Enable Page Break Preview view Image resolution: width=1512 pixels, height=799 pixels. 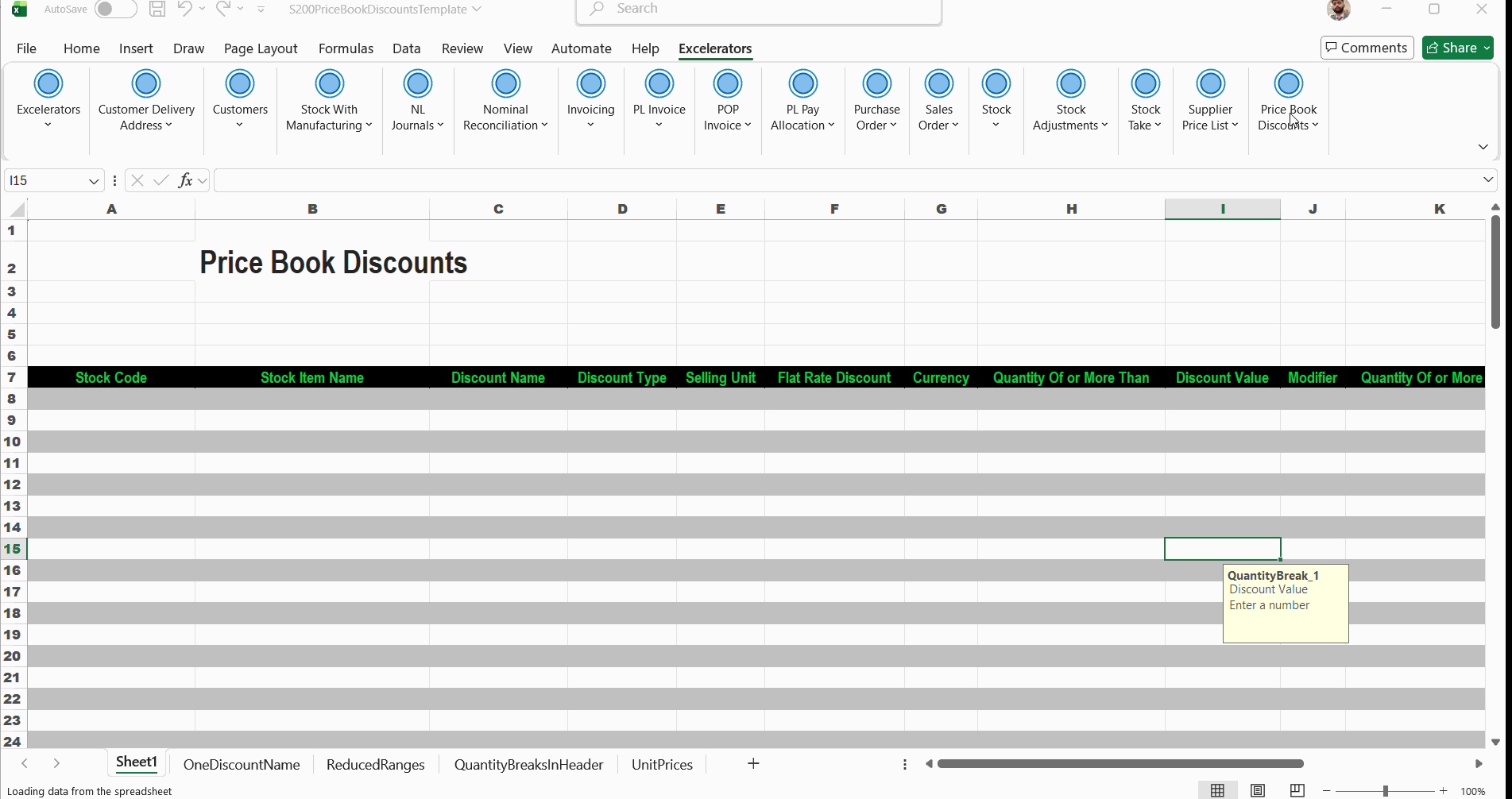(1297, 790)
